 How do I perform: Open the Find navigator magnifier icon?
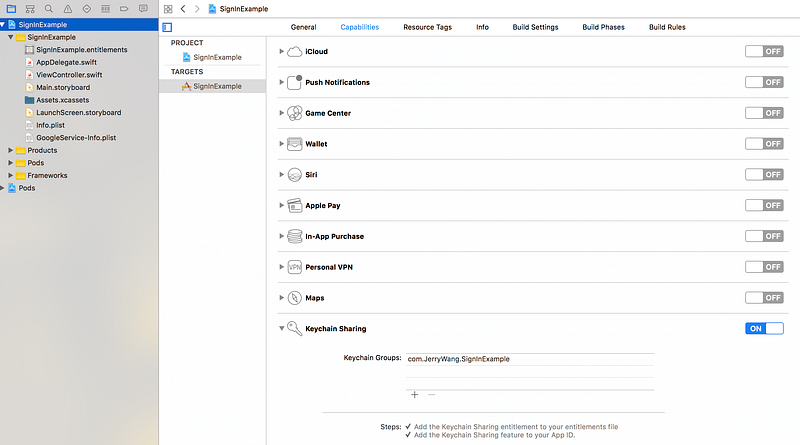(49, 9)
